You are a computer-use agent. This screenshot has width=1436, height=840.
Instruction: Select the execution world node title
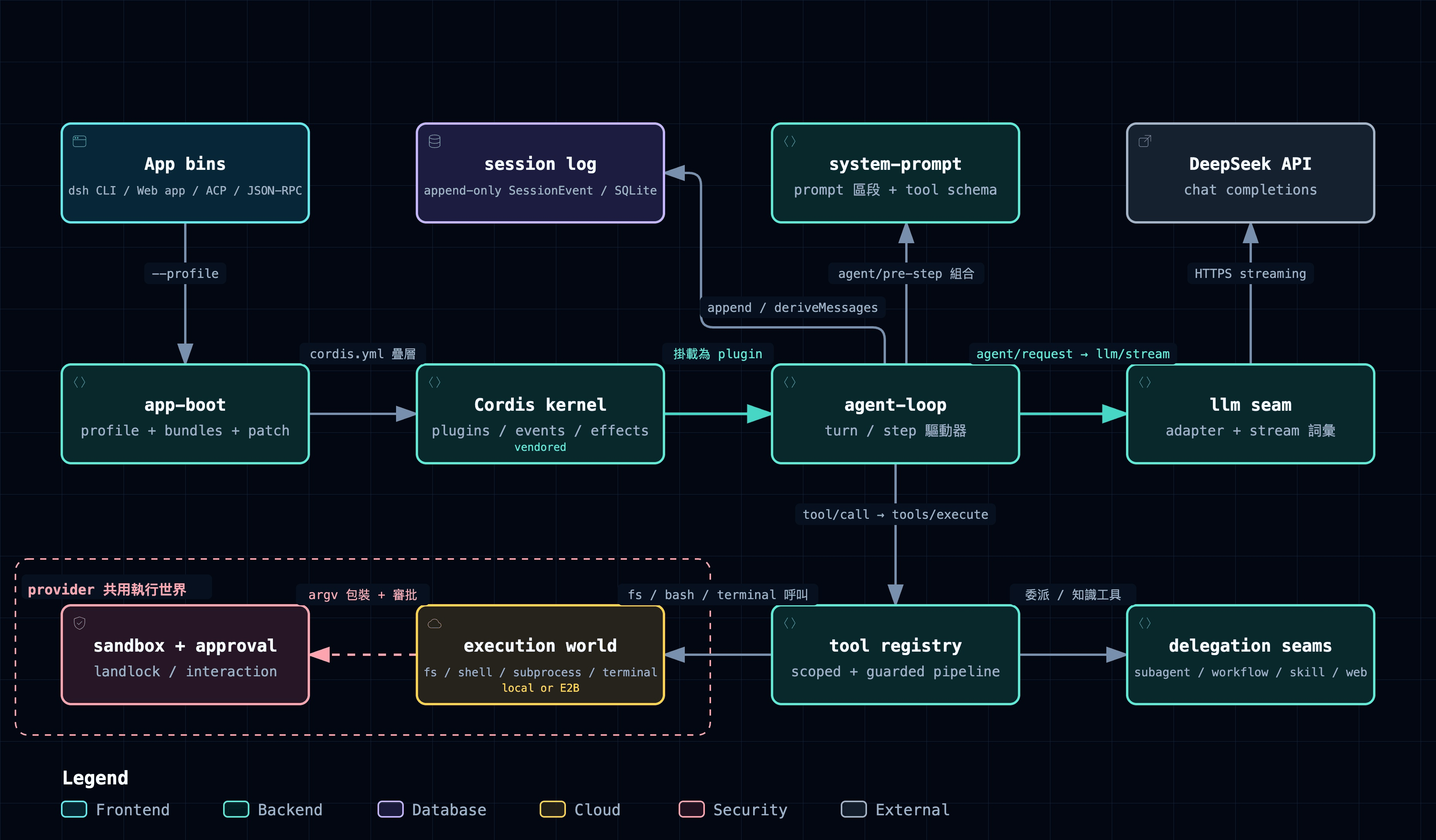pyautogui.click(x=540, y=646)
